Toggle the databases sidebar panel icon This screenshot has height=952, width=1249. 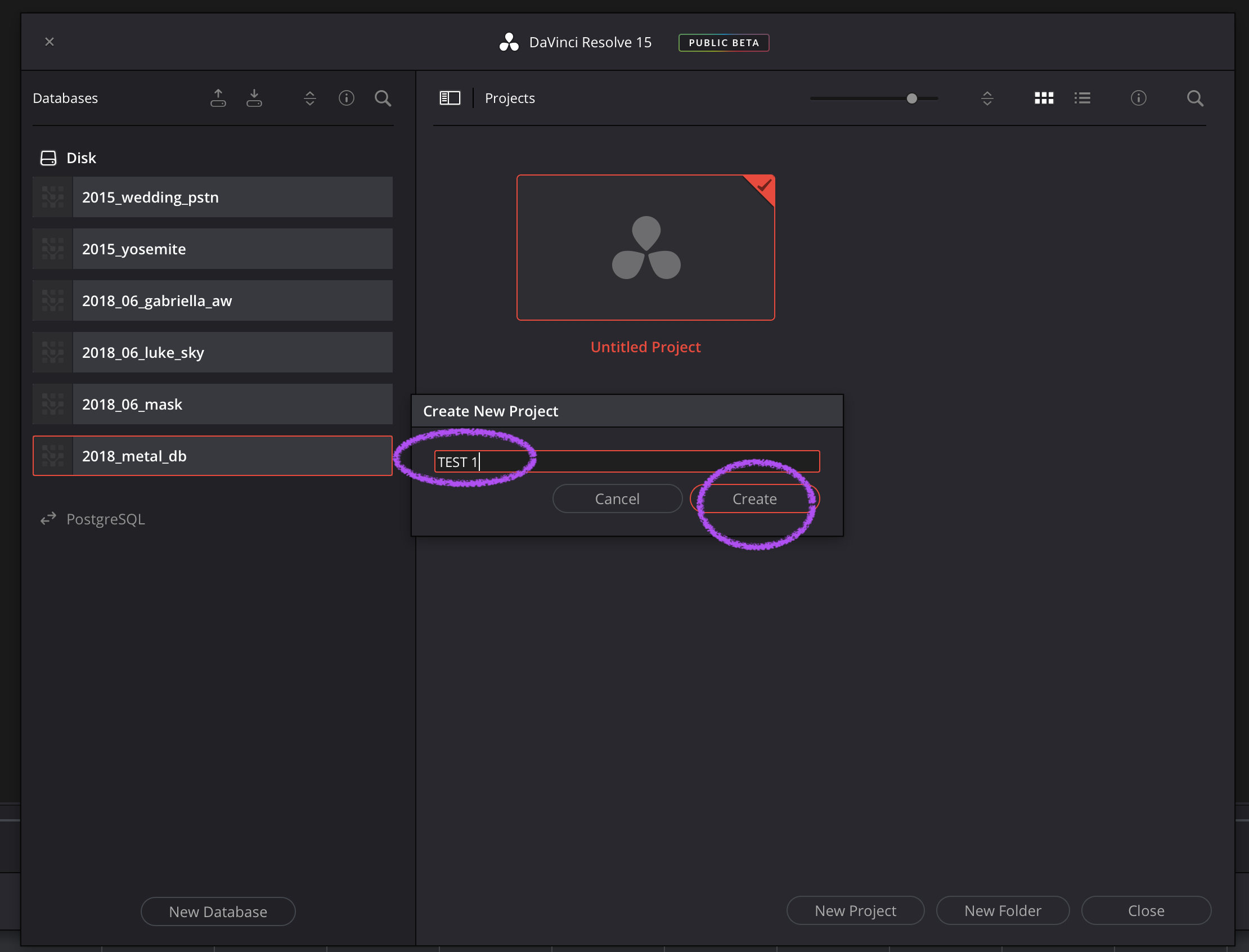click(x=450, y=98)
